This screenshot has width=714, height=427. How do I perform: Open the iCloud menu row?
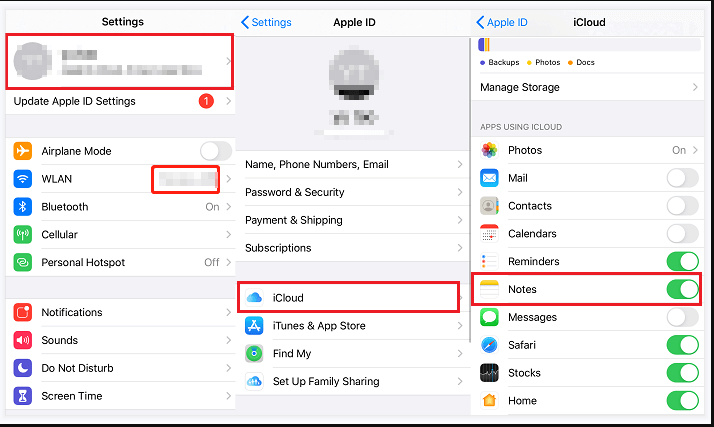click(x=348, y=298)
